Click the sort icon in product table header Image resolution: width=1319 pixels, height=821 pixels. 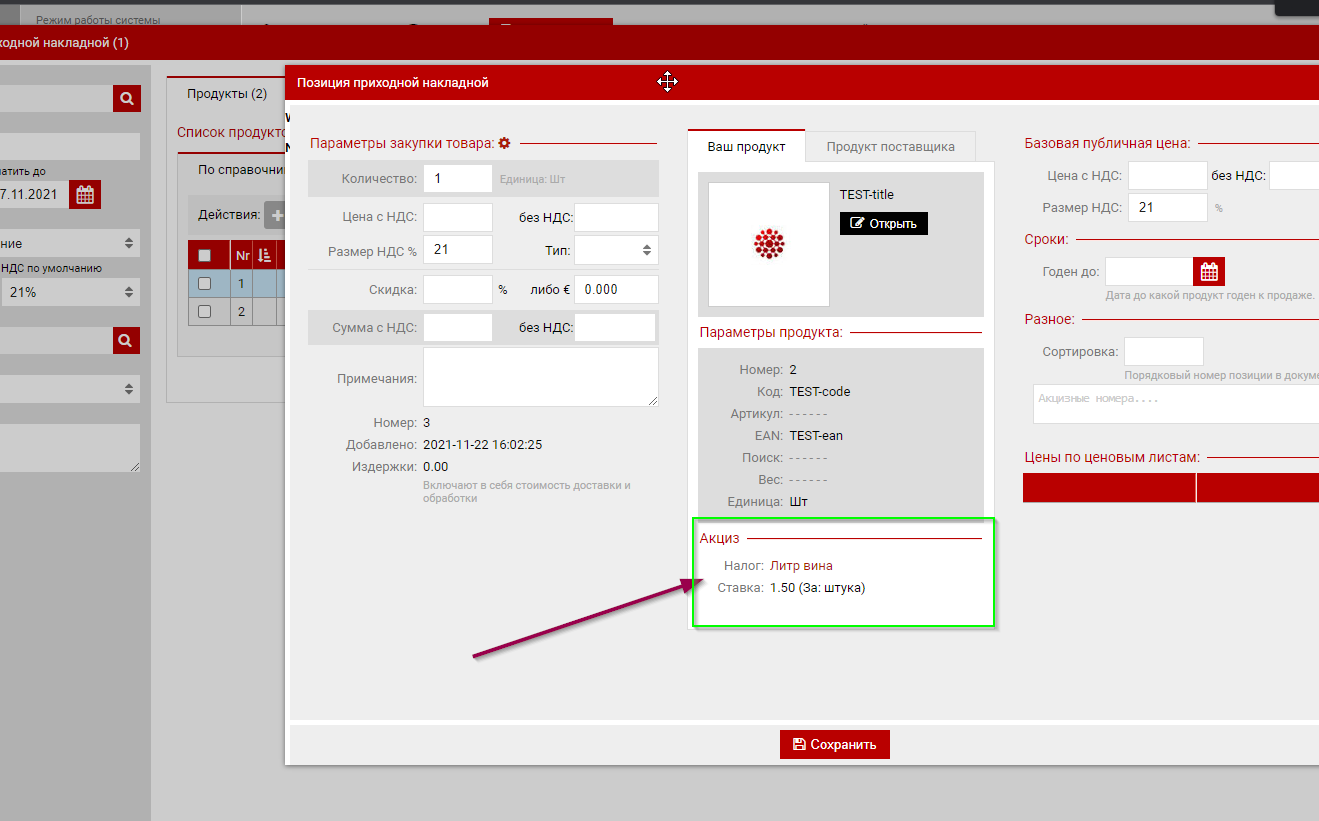tap(265, 255)
